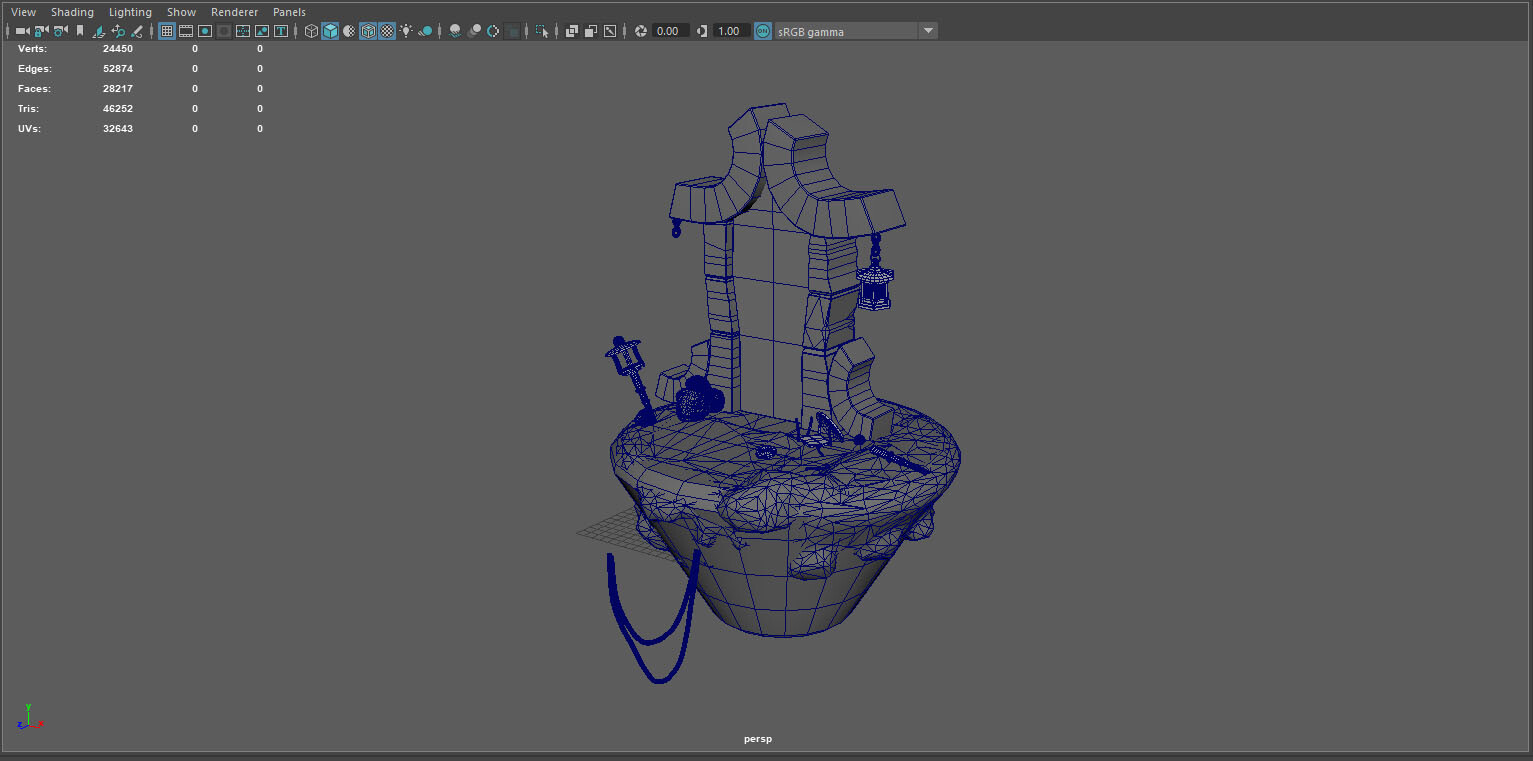
Task: Open the Renderer menu
Action: [x=234, y=12]
